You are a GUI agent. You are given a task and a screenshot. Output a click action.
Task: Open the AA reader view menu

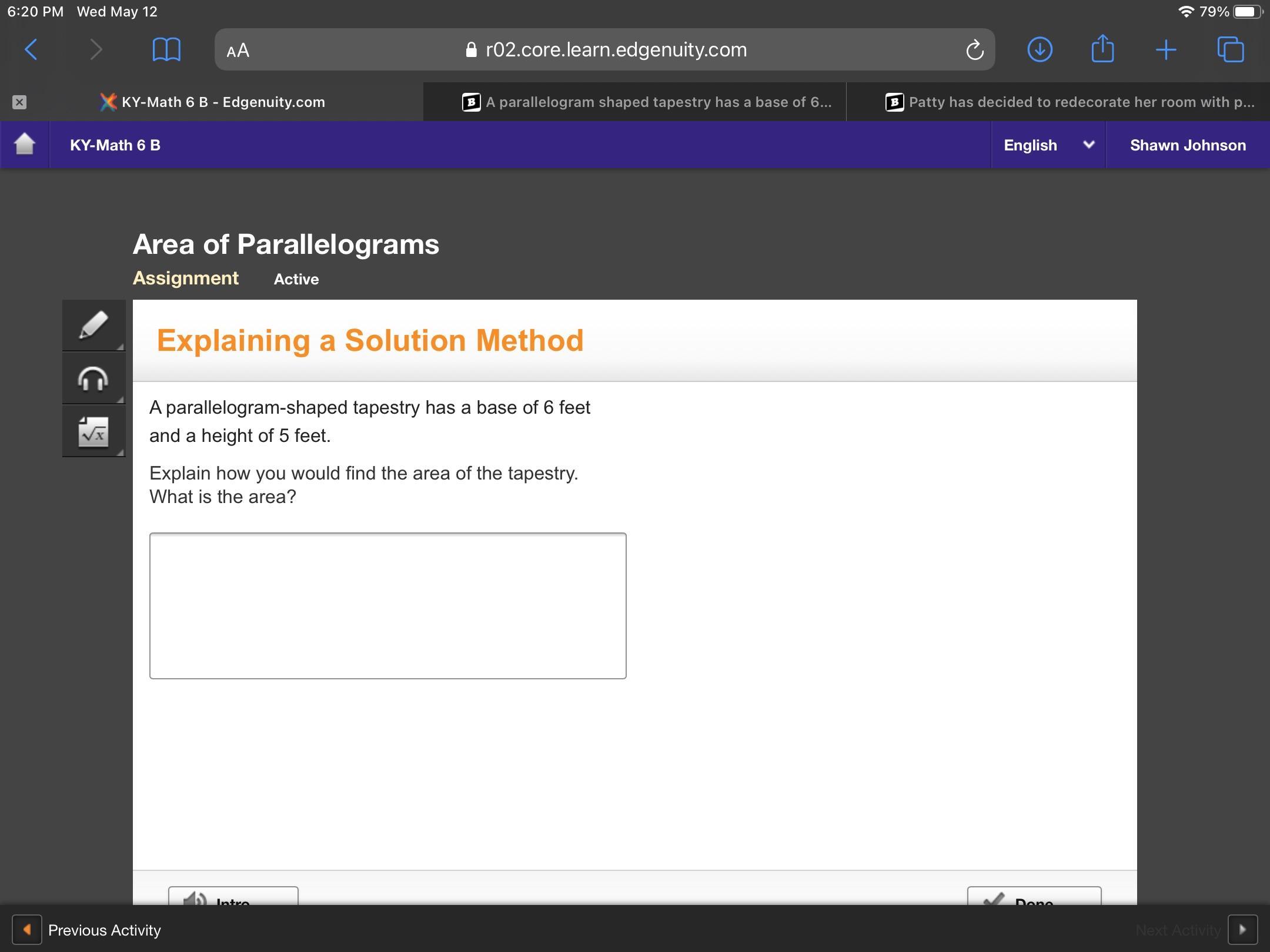238,51
